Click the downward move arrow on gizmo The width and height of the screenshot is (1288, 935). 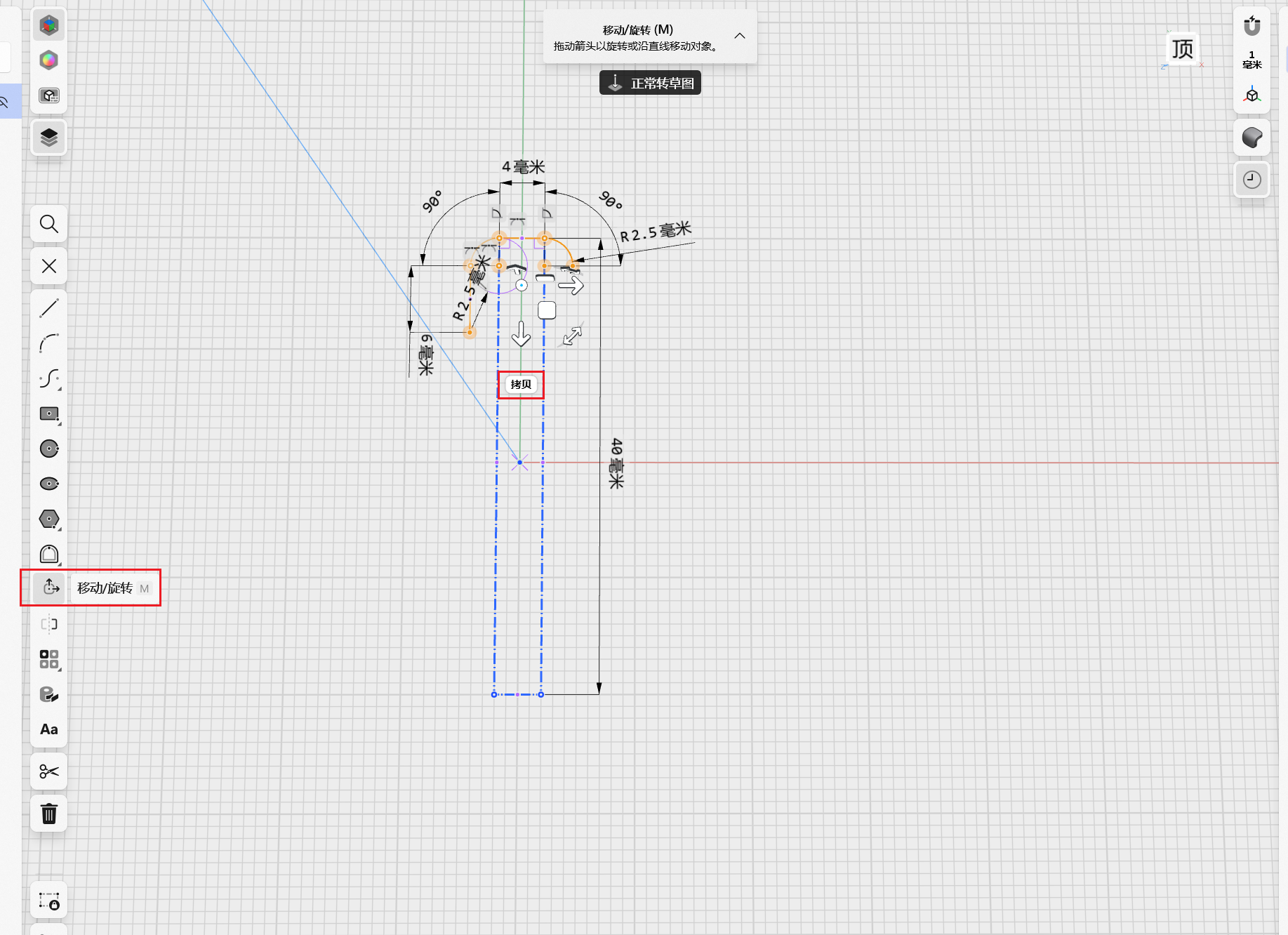[521, 334]
